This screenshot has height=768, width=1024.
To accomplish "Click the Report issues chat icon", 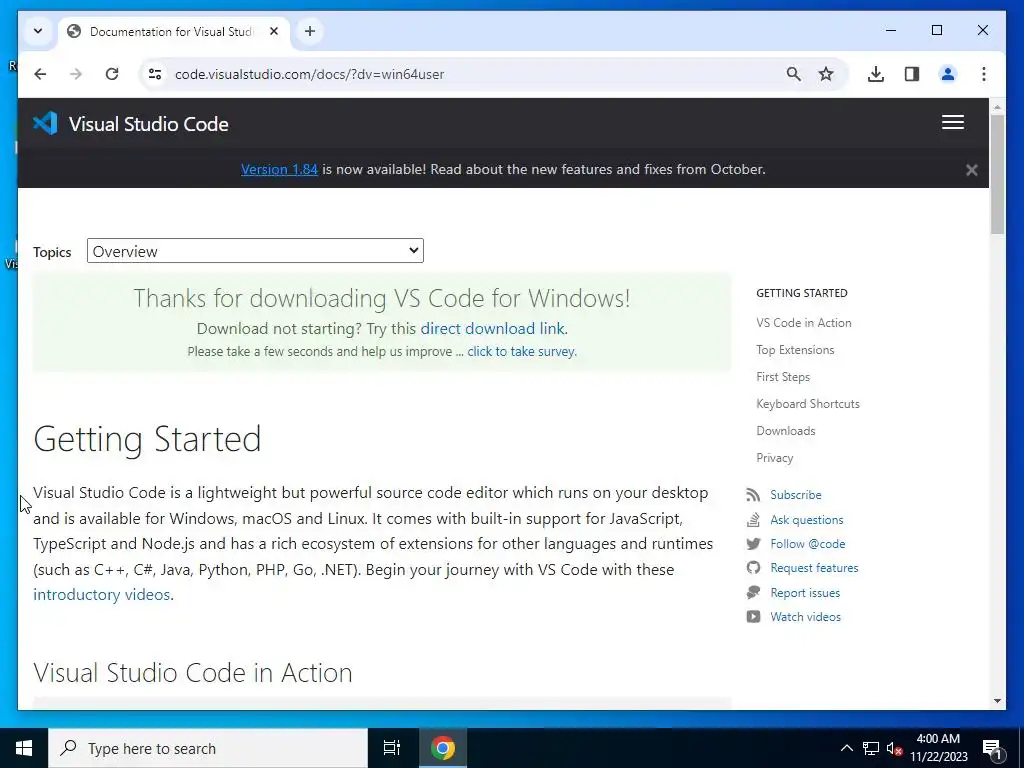I will (x=753, y=593).
